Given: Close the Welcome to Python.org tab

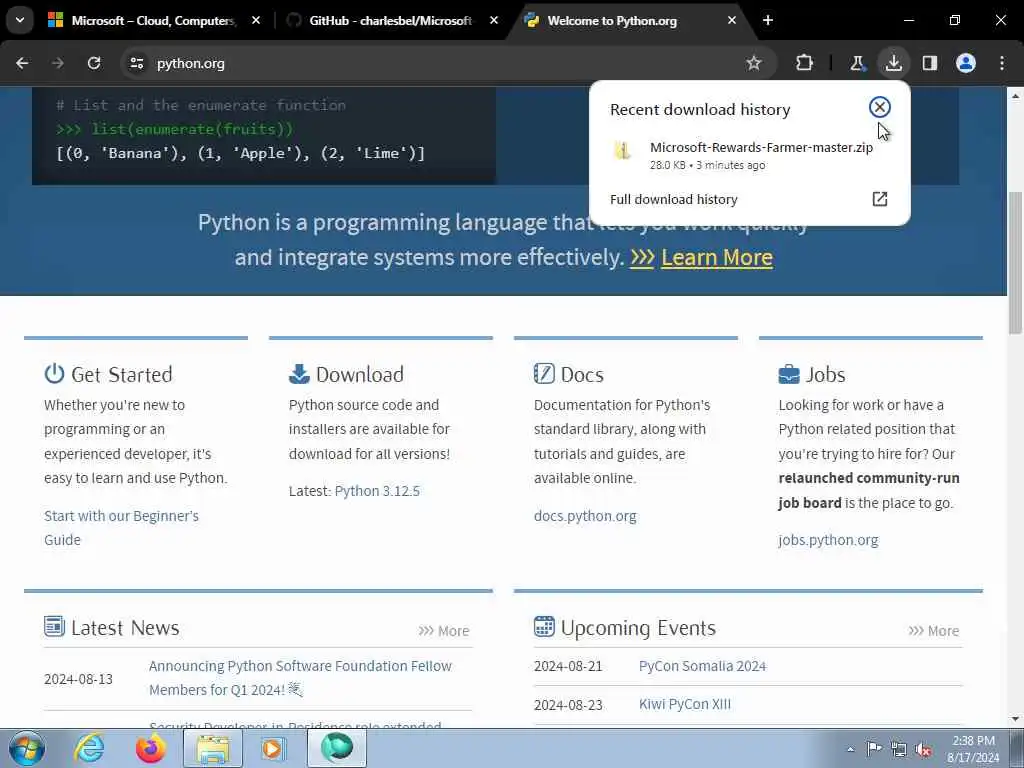Looking at the screenshot, I should click(731, 21).
